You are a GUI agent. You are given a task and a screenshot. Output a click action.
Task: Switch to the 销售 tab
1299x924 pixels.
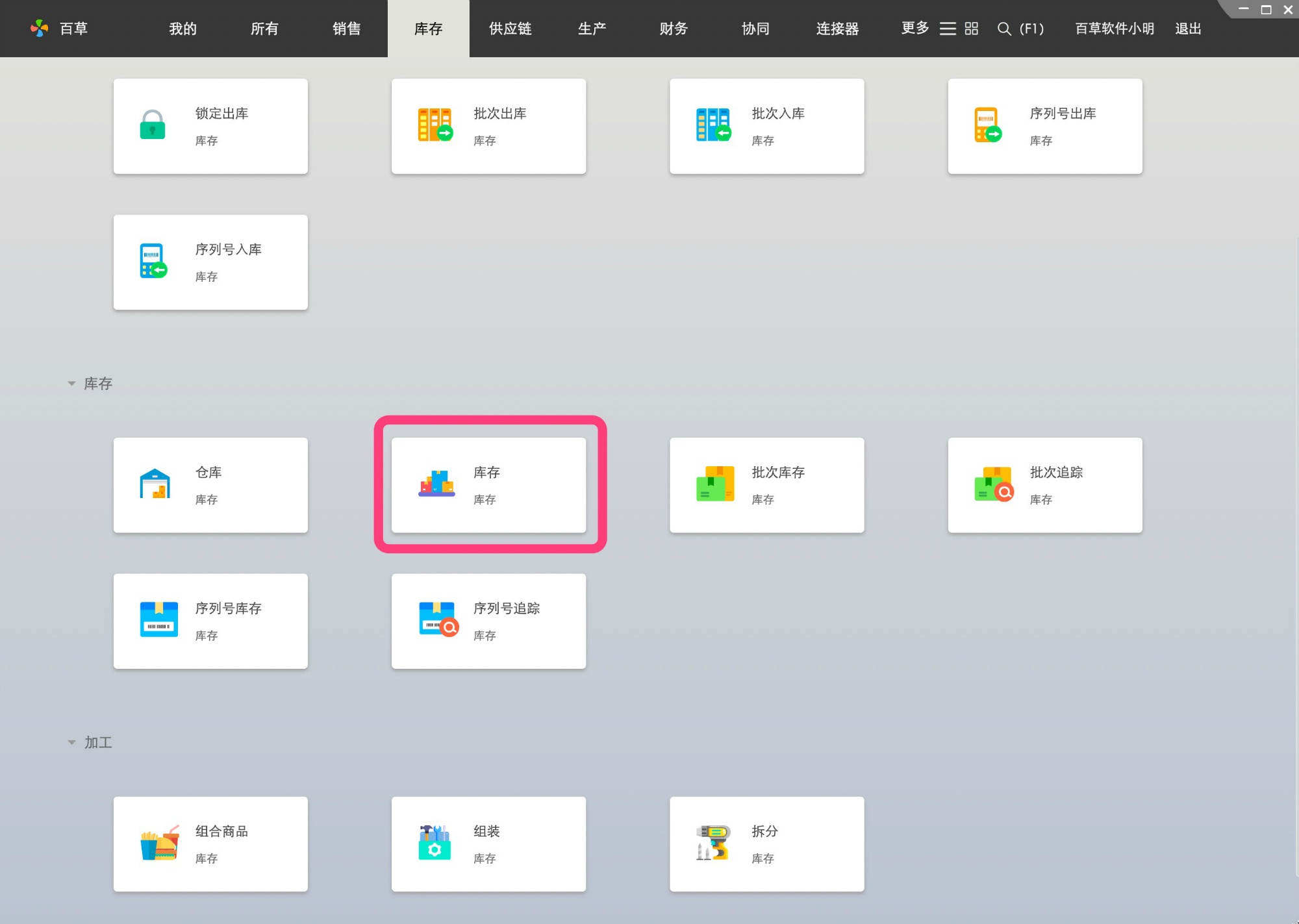[x=346, y=29]
